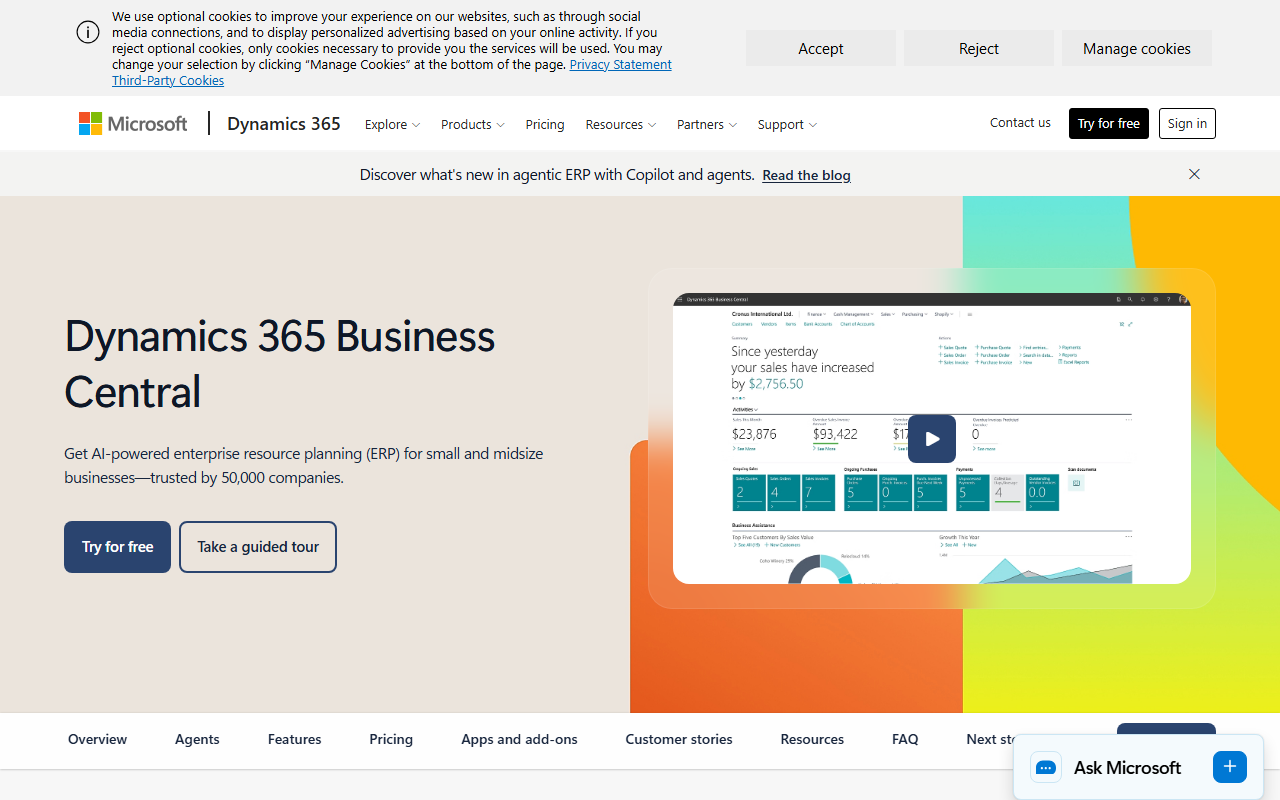Click the video preview thumbnail

[932, 438]
